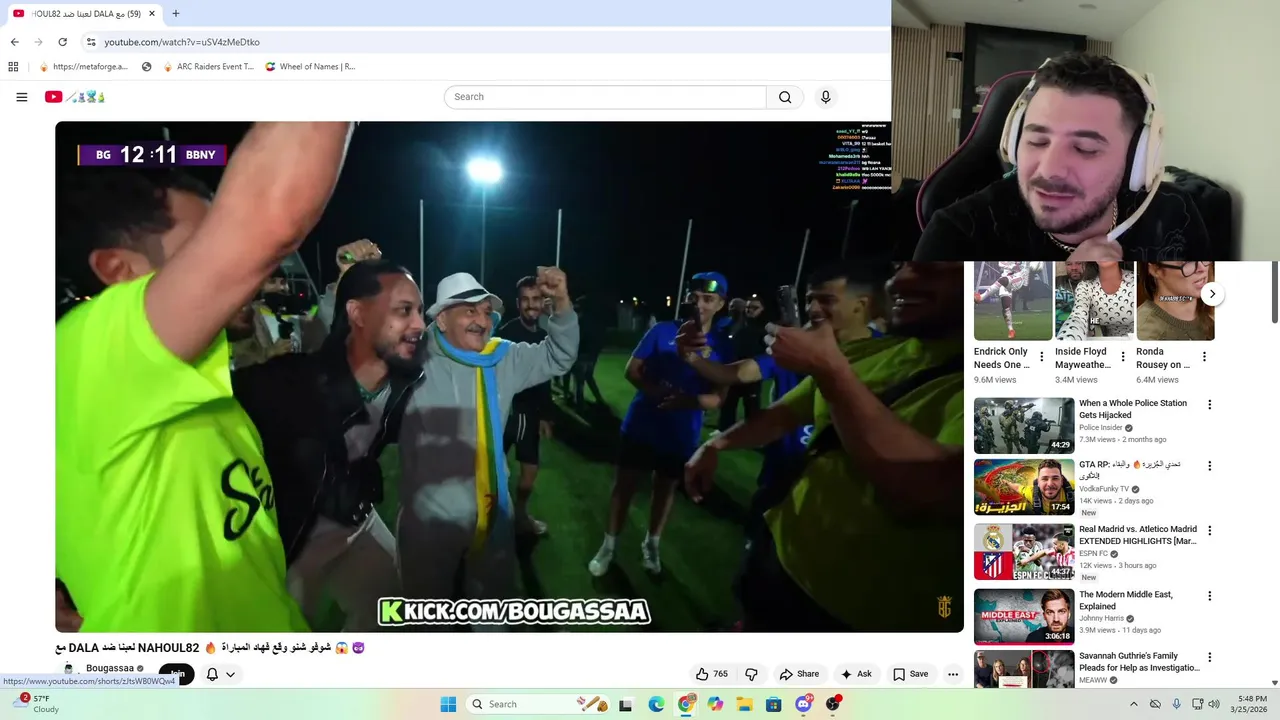Join the Bougassaa channel membership

(177, 674)
